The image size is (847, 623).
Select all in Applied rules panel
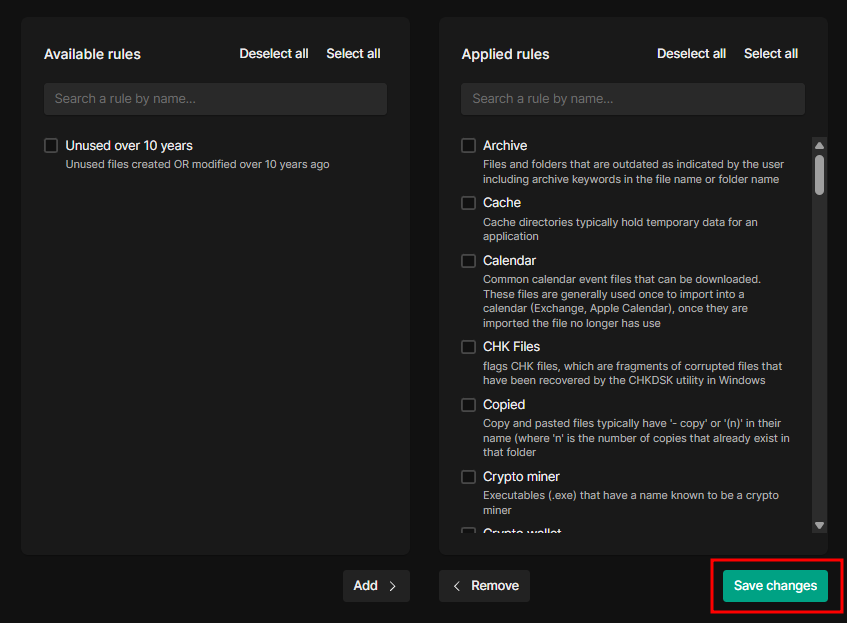tap(771, 54)
